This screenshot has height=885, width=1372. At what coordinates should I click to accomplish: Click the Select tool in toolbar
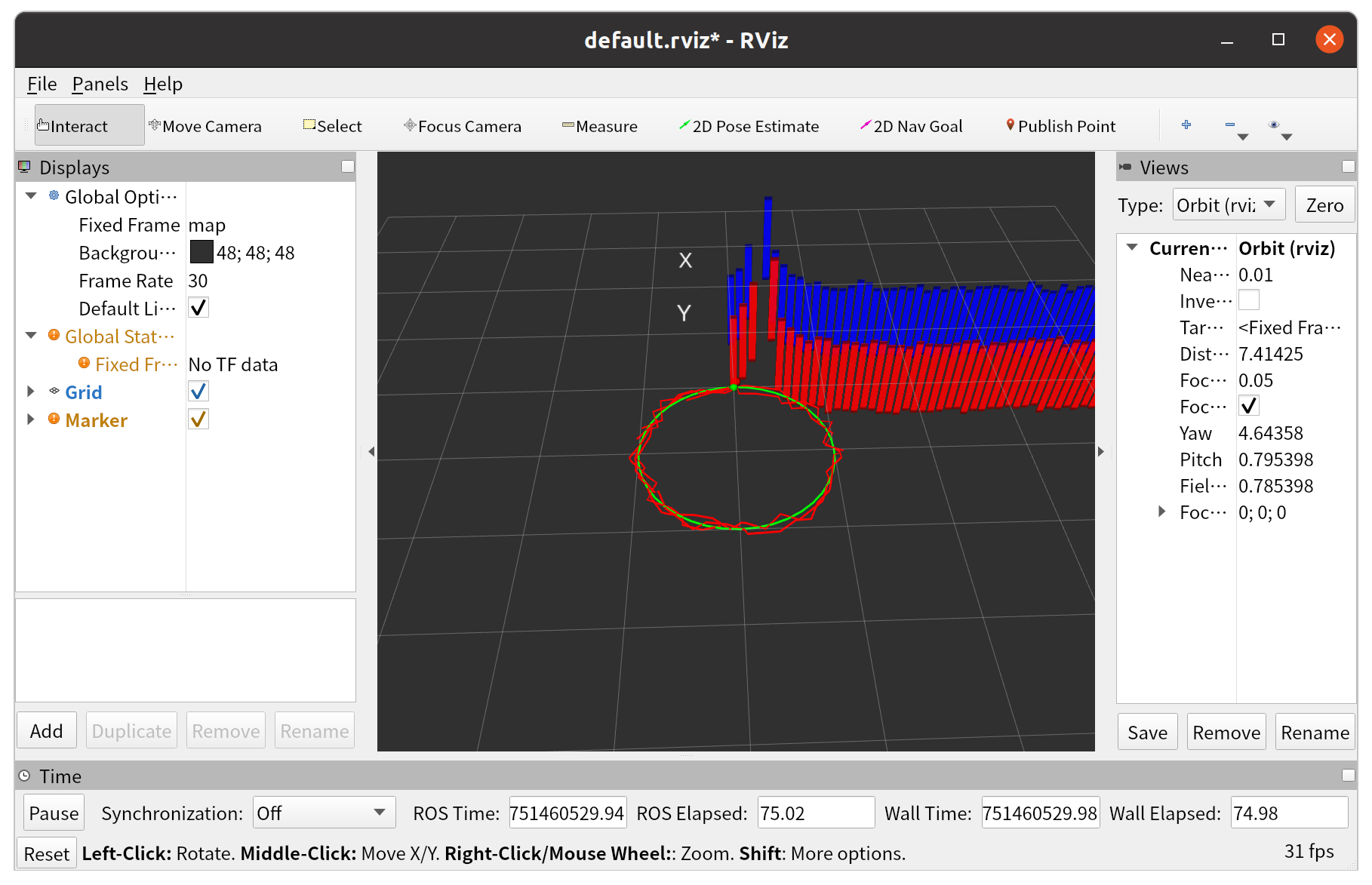pyautogui.click(x=332, y=126)
